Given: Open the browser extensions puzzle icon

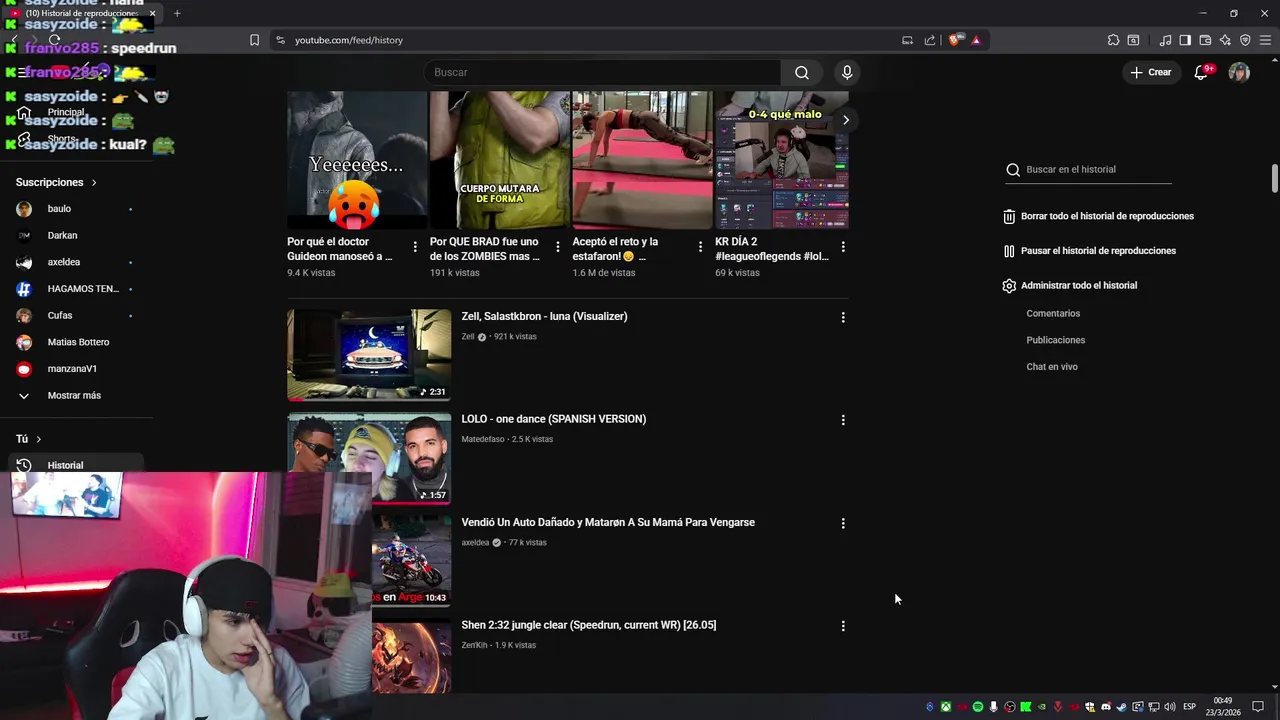Looking at the screenshot, I should (x=1113, y=40).
